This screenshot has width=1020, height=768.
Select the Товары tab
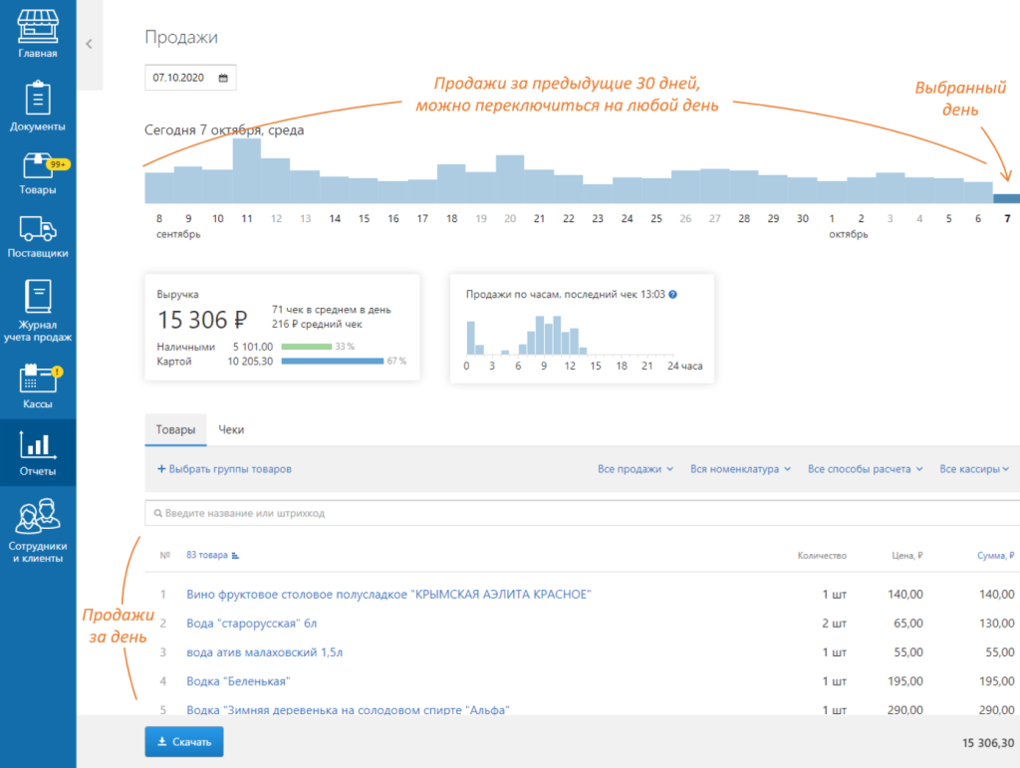click(175, 430)
